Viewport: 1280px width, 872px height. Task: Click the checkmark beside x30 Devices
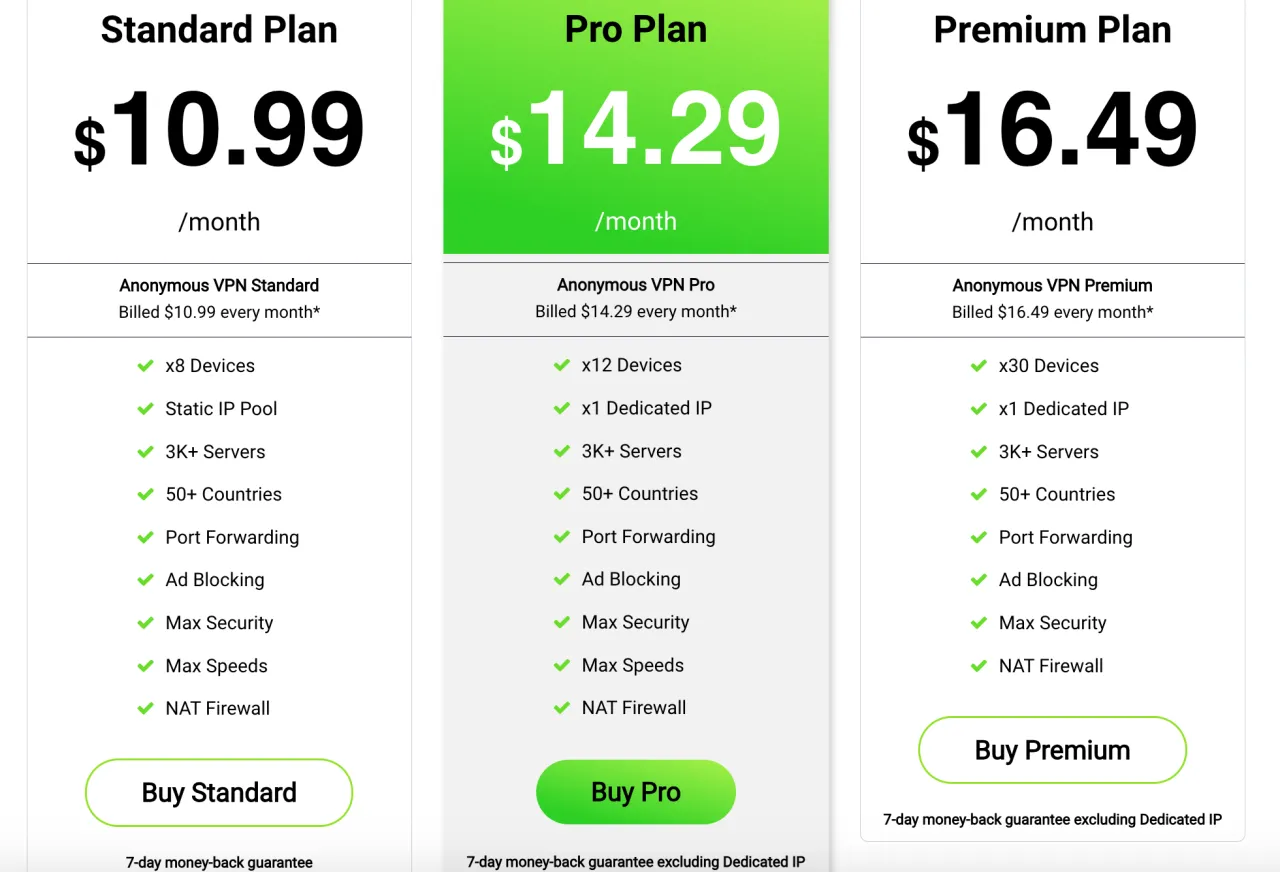(979, 366)
